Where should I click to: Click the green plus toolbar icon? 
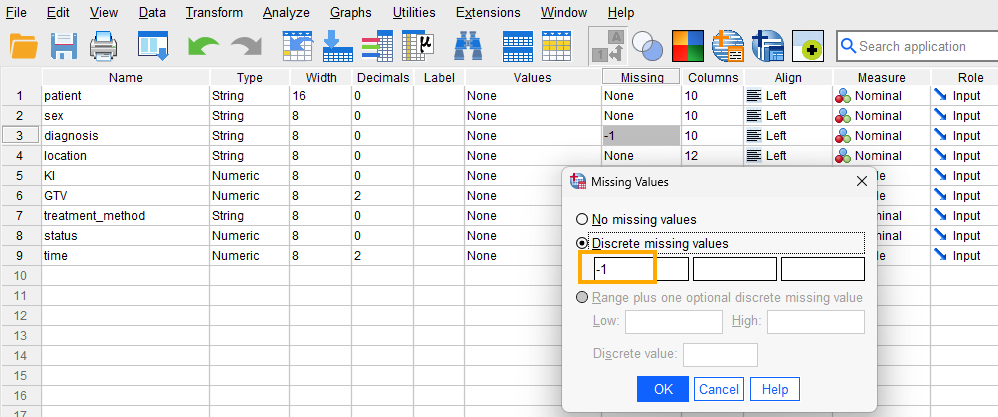click(x=808, y=46)
